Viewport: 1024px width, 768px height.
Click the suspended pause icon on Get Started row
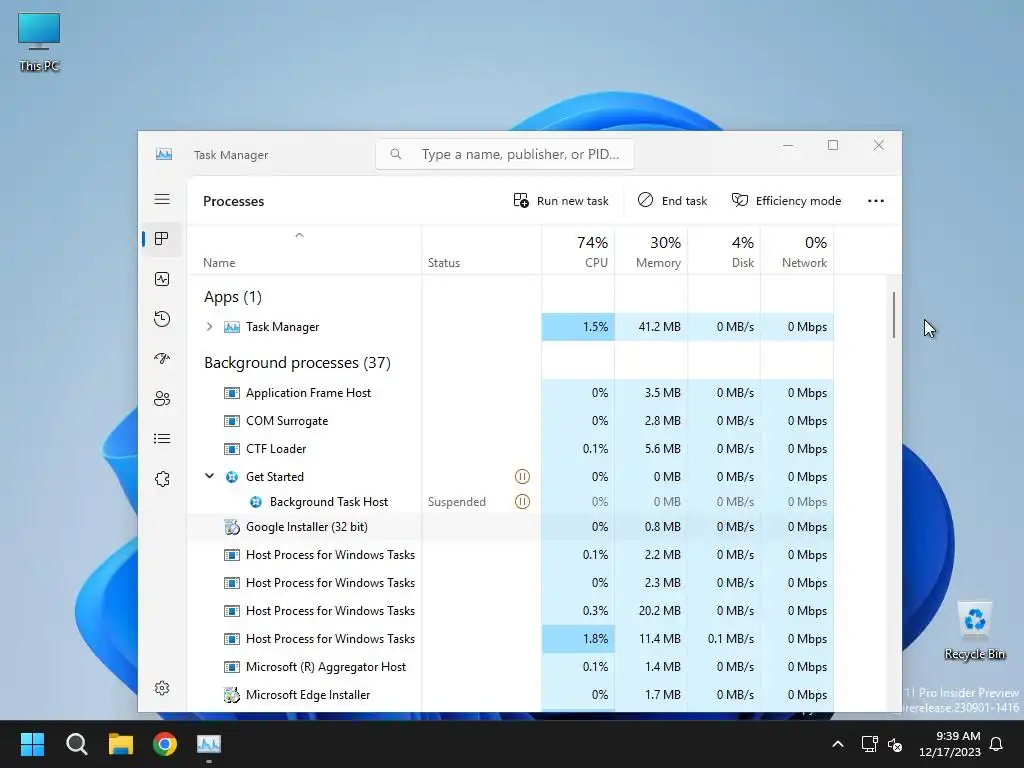pos(522,477)
